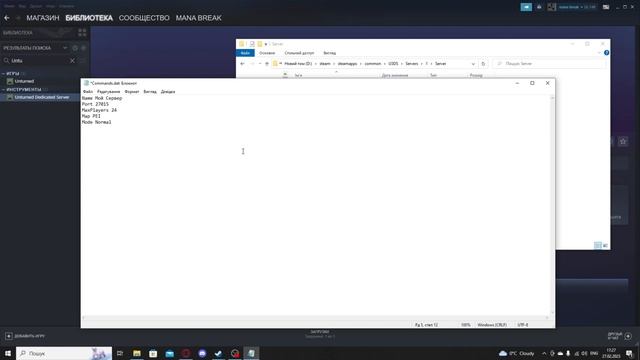This screenshot has height=360, width=640.
Task: Open the weather Cloudy taskbar widget
Action: click(x=516, y=353)
